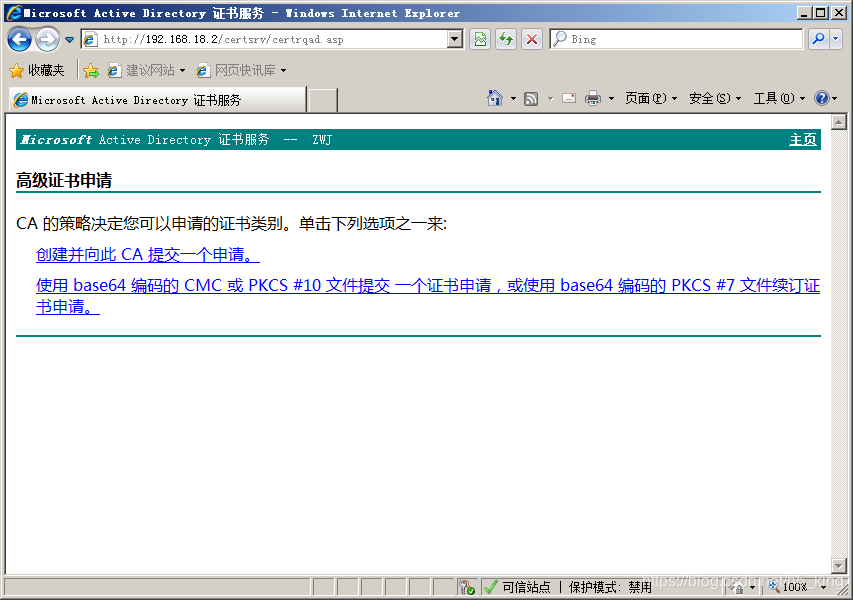This screenshot has height=600, width=853.
Task: Print the page with the printer icon
Action: (593, 98)
